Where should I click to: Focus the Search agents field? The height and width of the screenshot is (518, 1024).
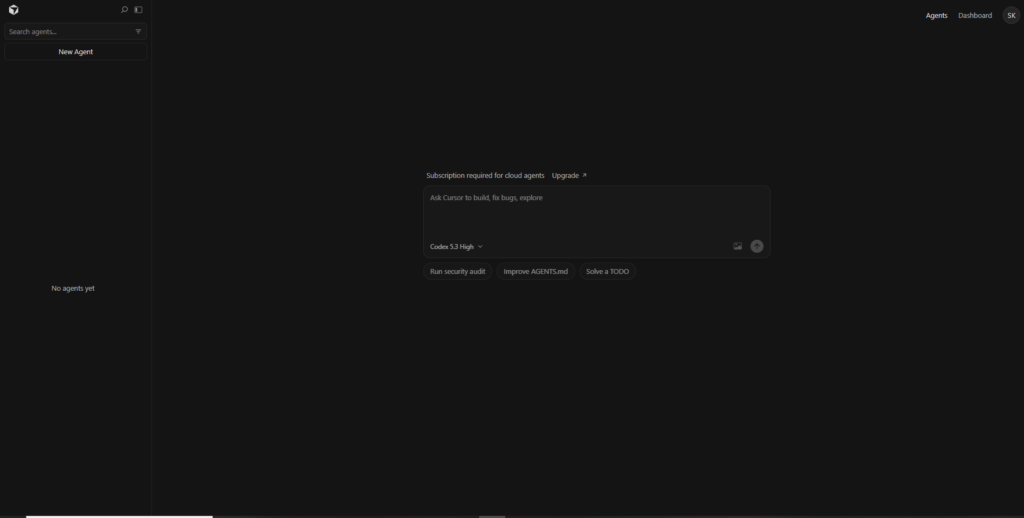[65, 32]
